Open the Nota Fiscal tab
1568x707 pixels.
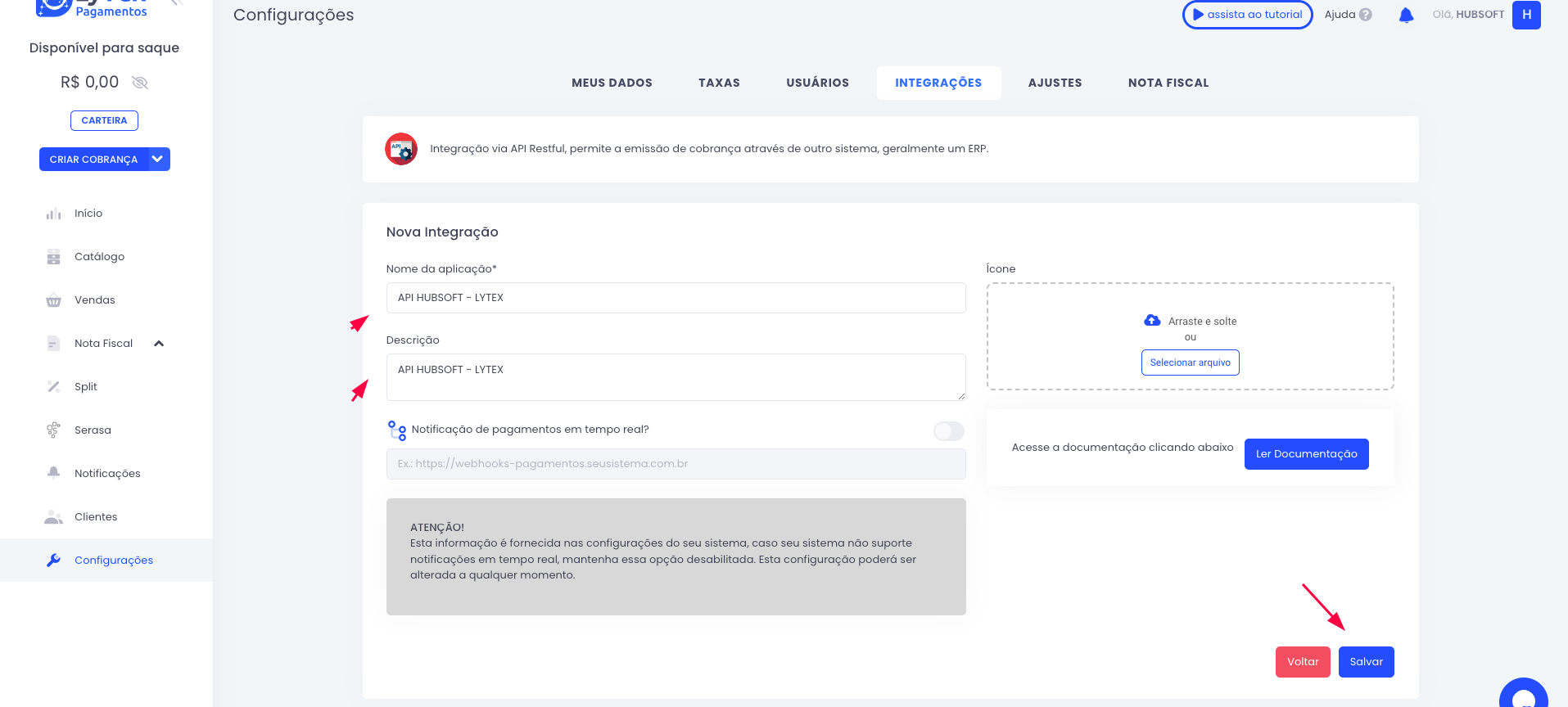1168,83
